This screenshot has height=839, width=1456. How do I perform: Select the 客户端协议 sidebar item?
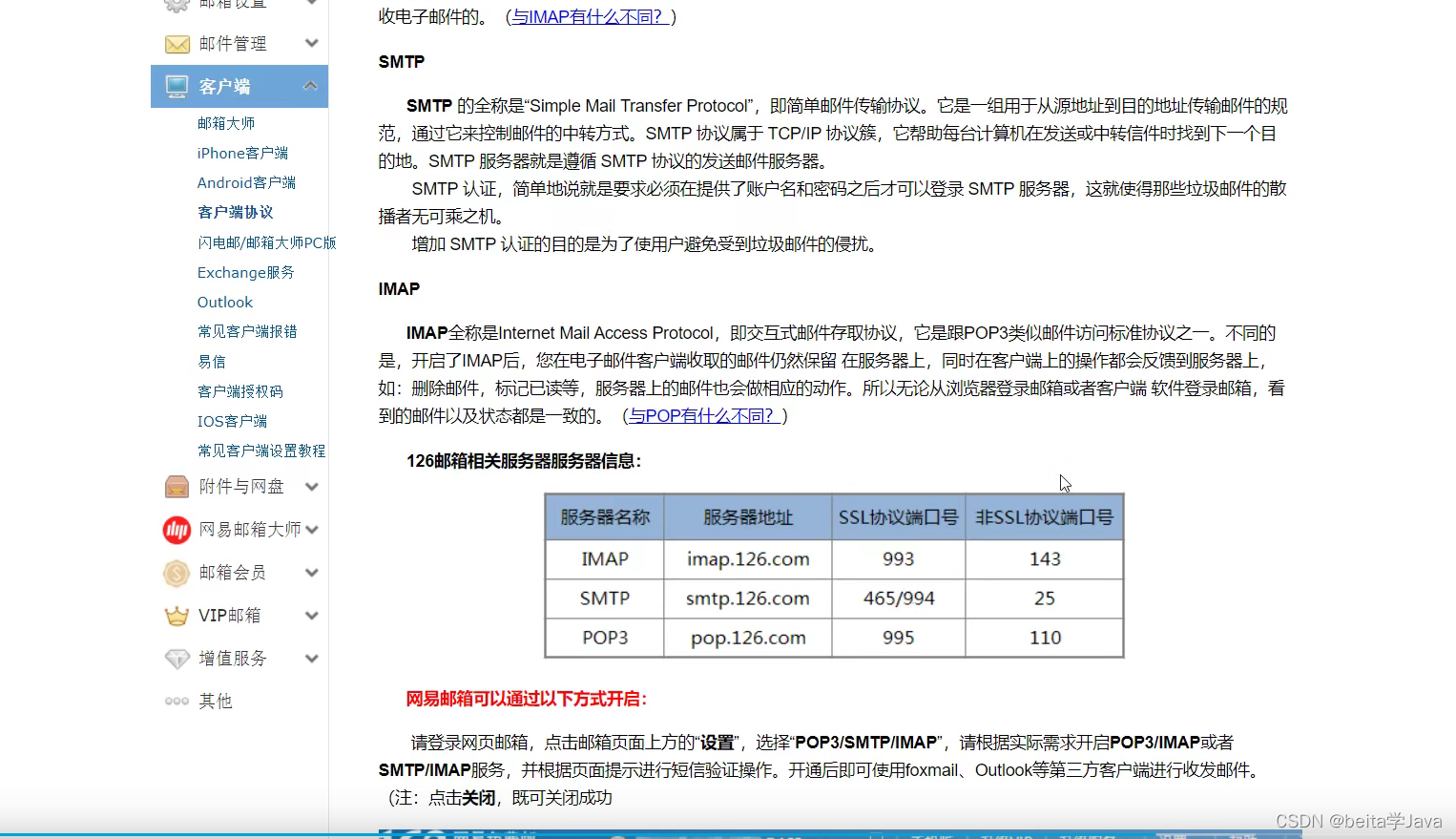236,212
